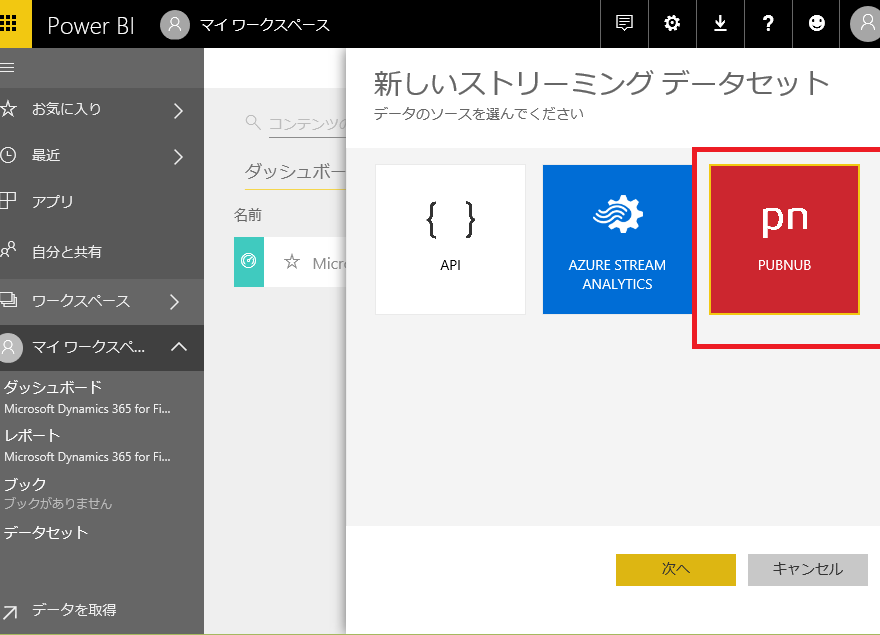Viewport: 880px width, 635px height.
Task: Click the アプリ grid icon
Action: click(8, 200)
